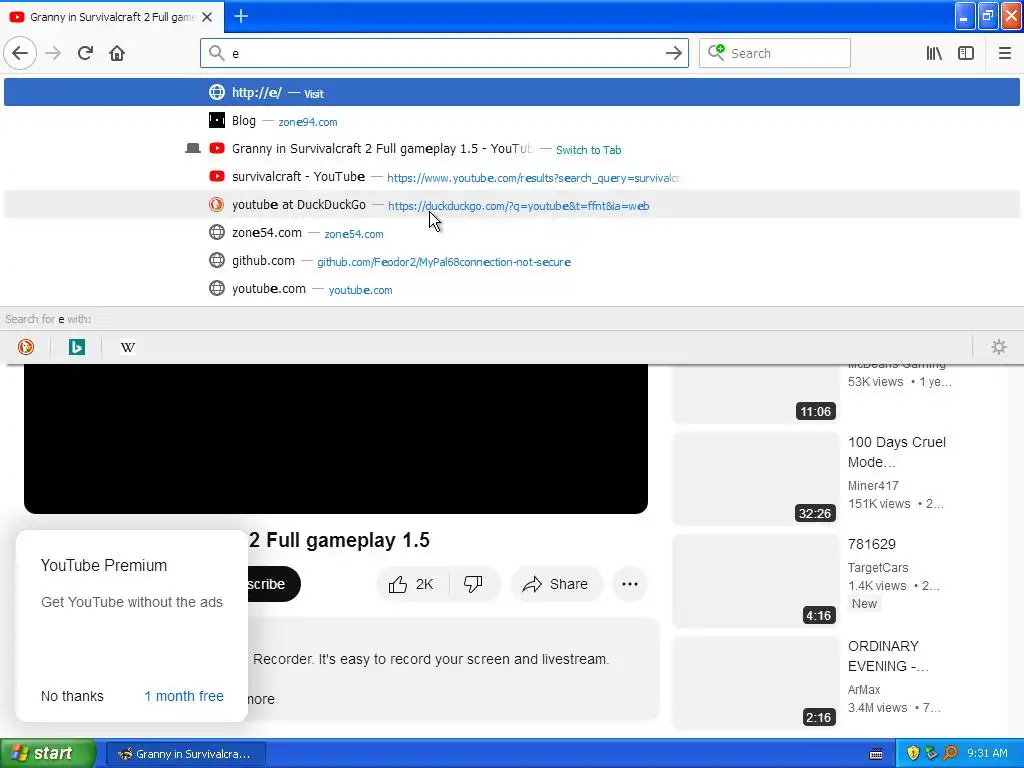
Task: Open the hamburger application menu
Action: coord(1004,53)
